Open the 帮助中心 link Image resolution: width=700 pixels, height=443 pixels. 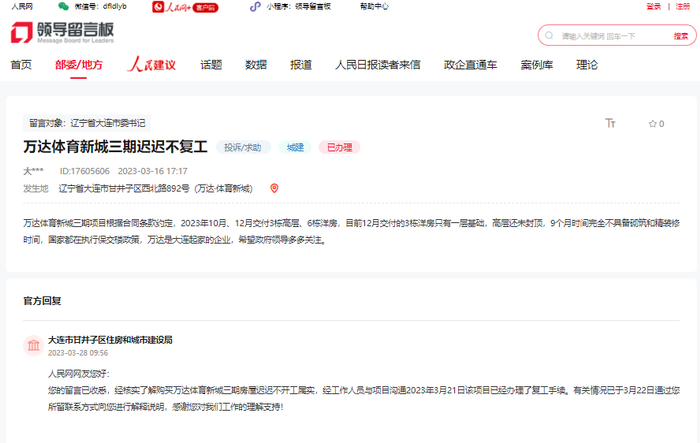pos(374,7)
